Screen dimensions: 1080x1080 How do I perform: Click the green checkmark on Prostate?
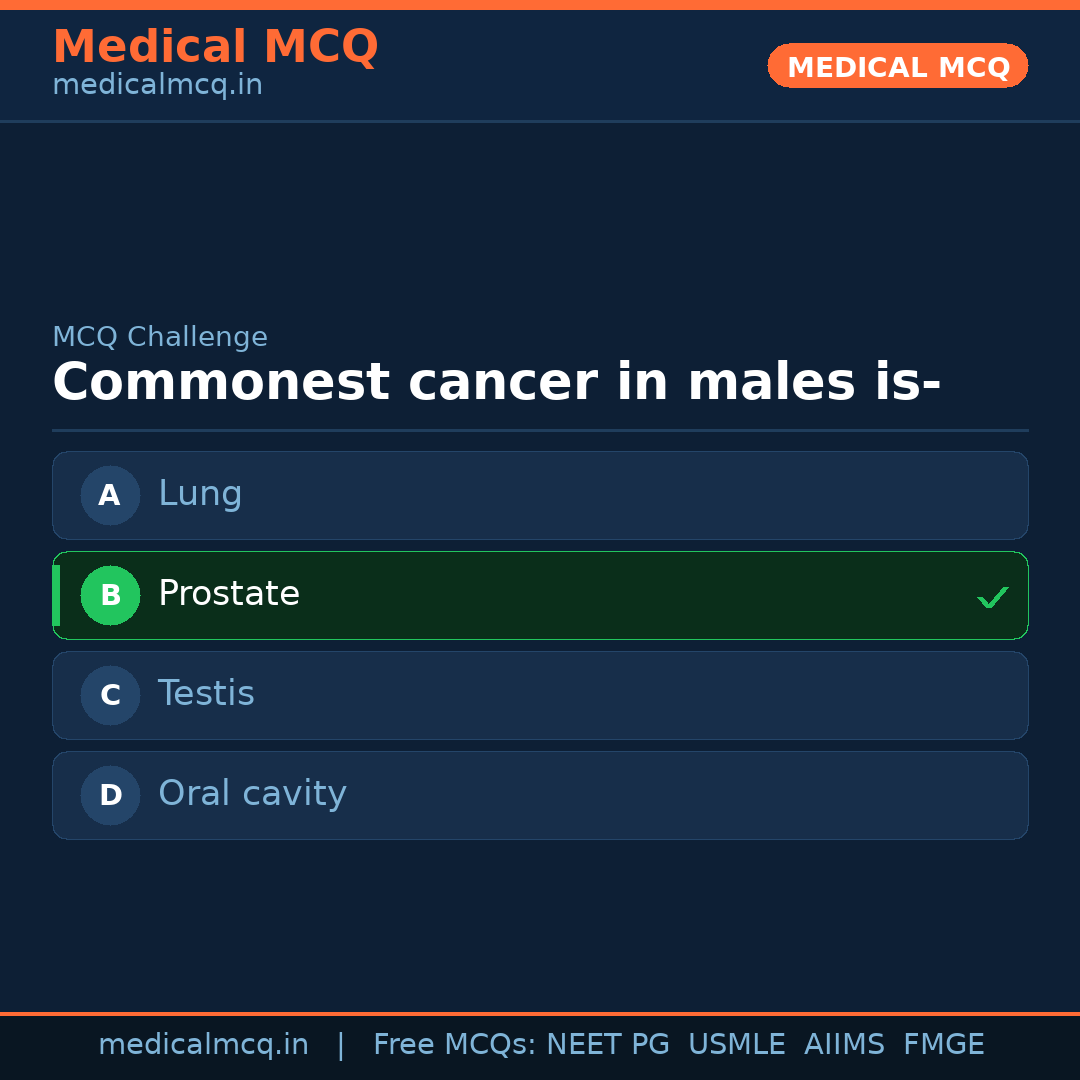[993, 597]
